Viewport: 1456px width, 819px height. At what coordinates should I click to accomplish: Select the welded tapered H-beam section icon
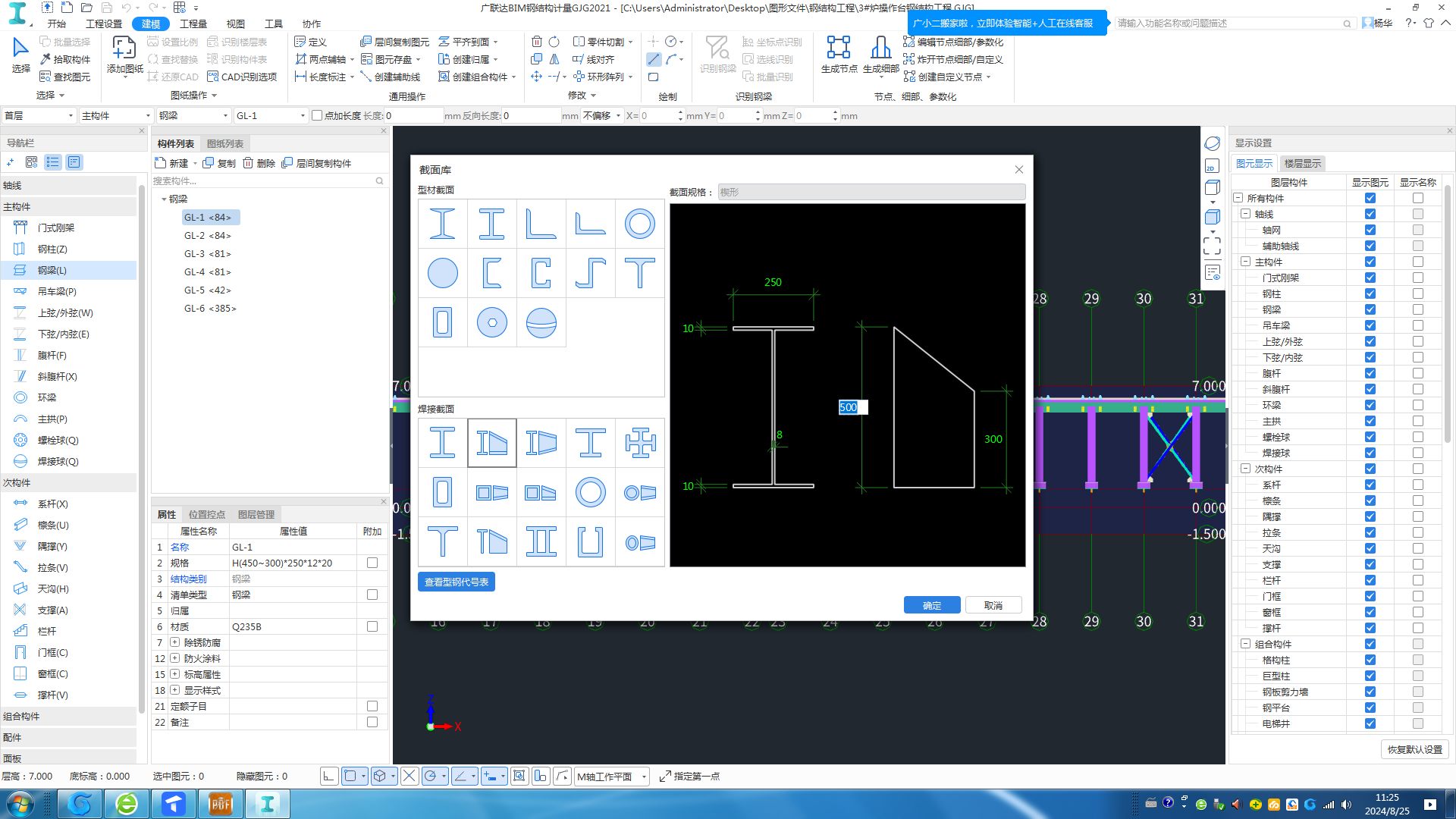tap(492, 443)
